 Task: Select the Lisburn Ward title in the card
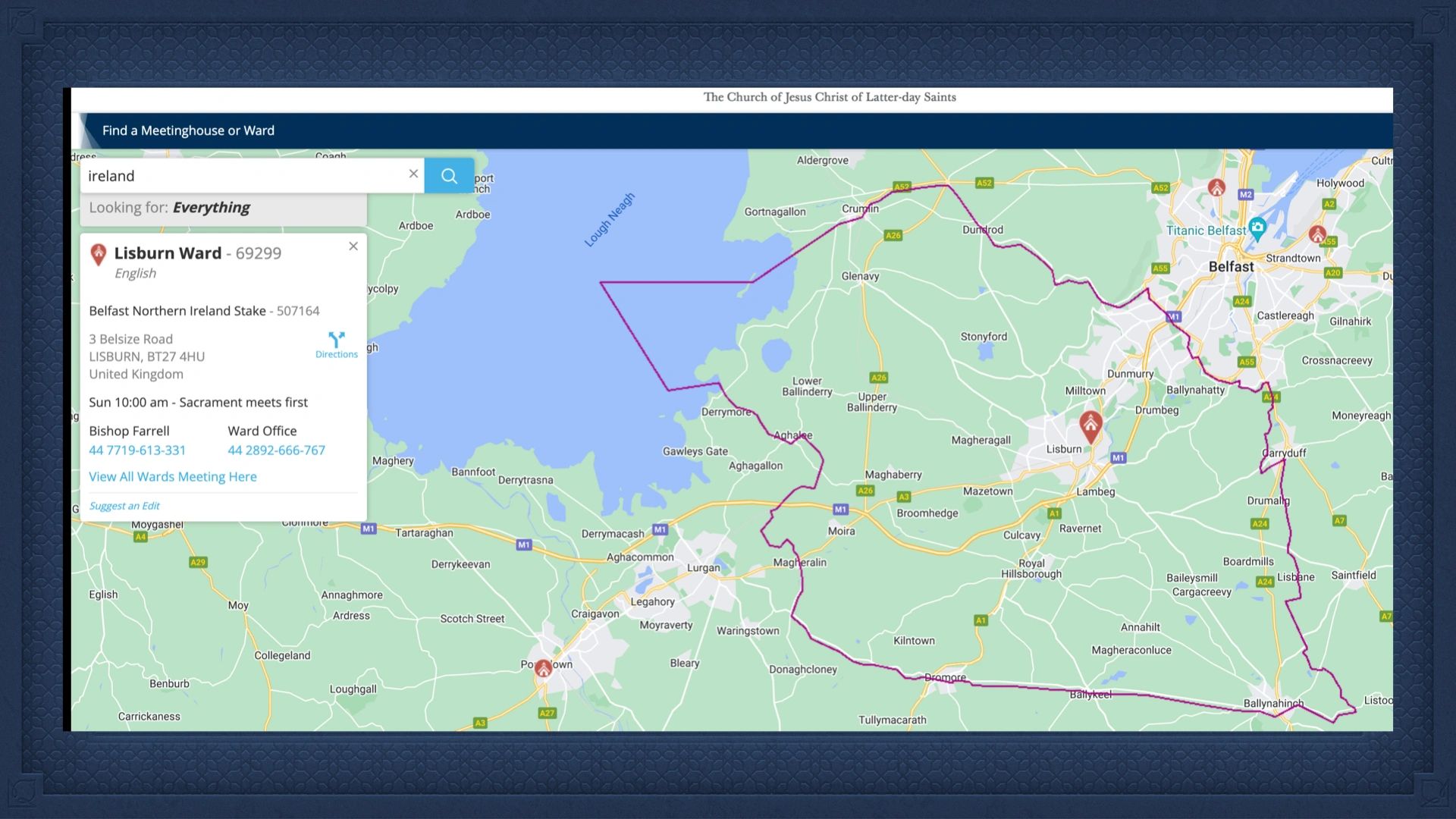(168, 253)
